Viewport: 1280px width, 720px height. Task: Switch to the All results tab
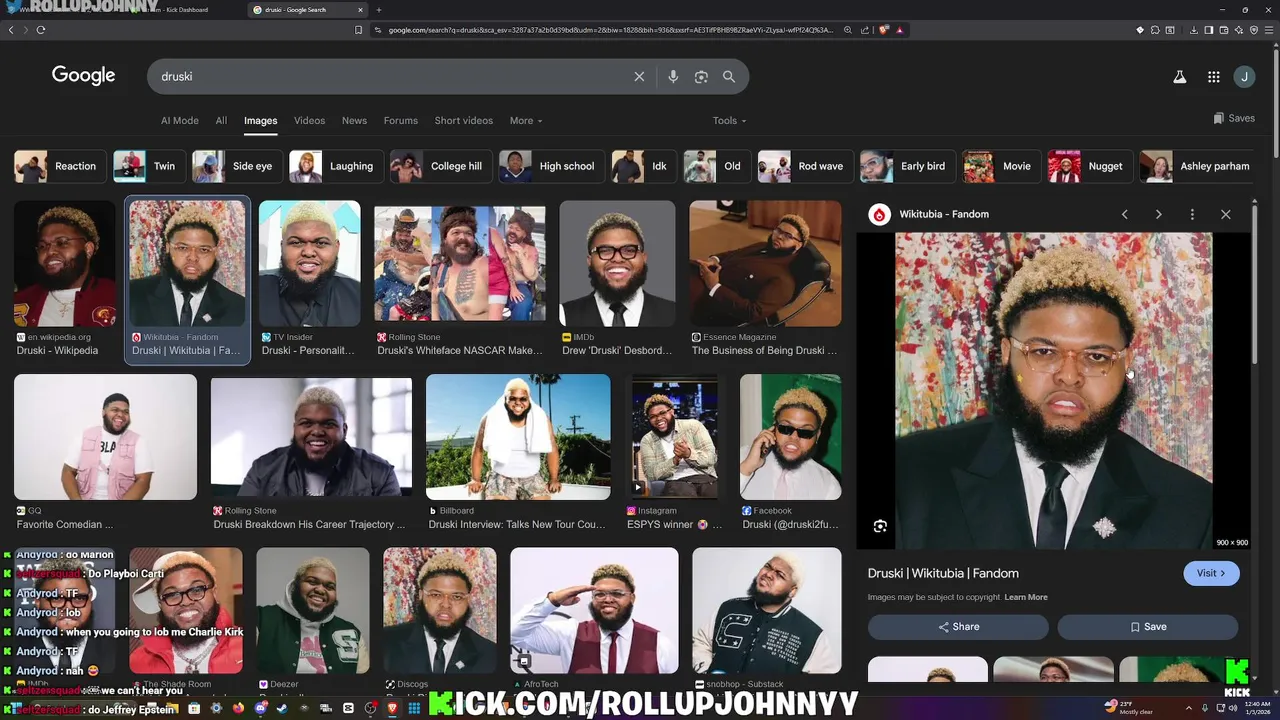tap(221, 121)
